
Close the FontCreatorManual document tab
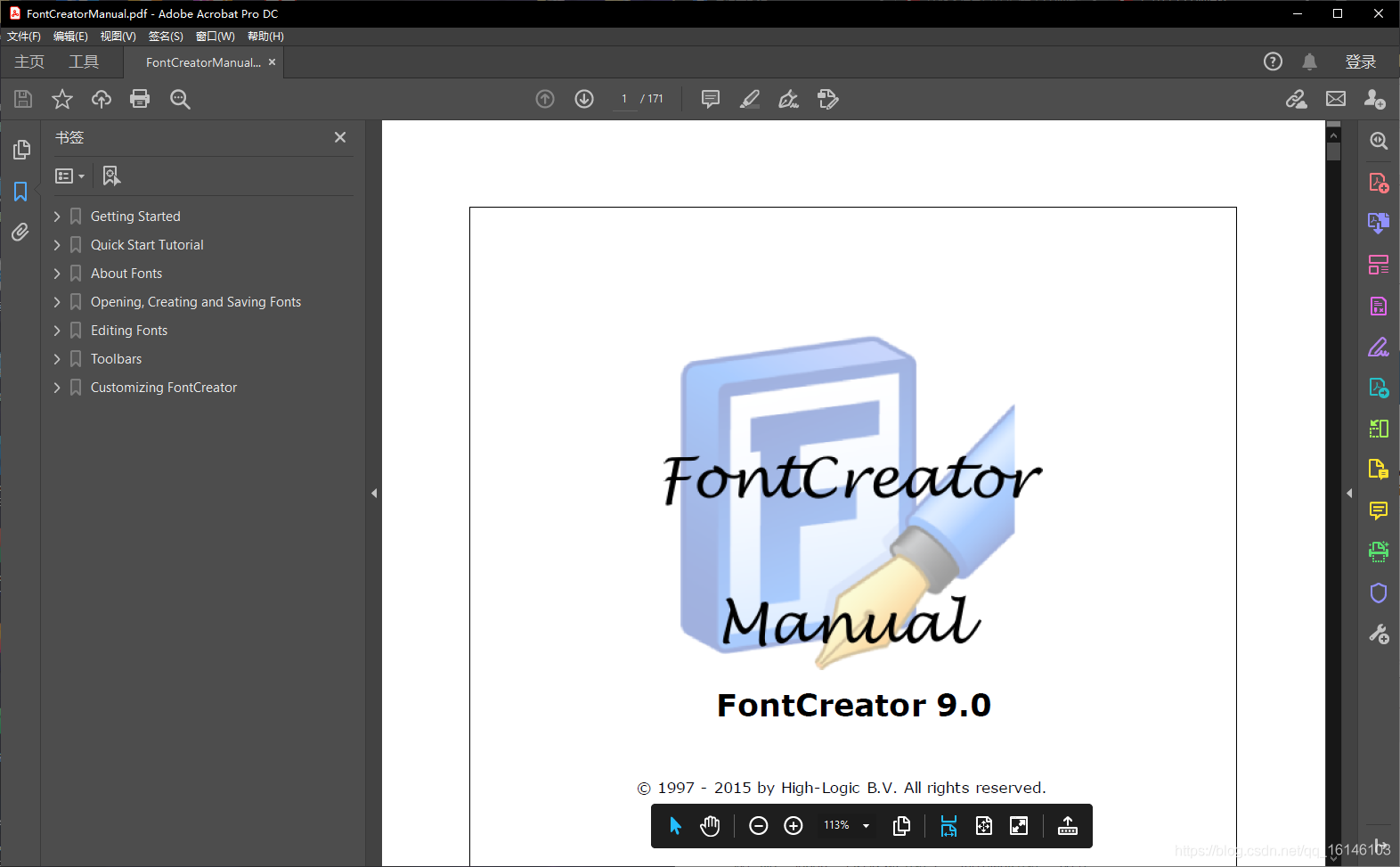click(x=273, y=61)
